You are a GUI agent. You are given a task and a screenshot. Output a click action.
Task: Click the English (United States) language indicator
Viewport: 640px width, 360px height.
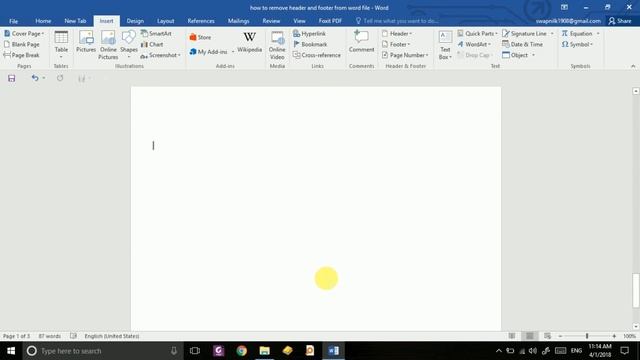111,336
